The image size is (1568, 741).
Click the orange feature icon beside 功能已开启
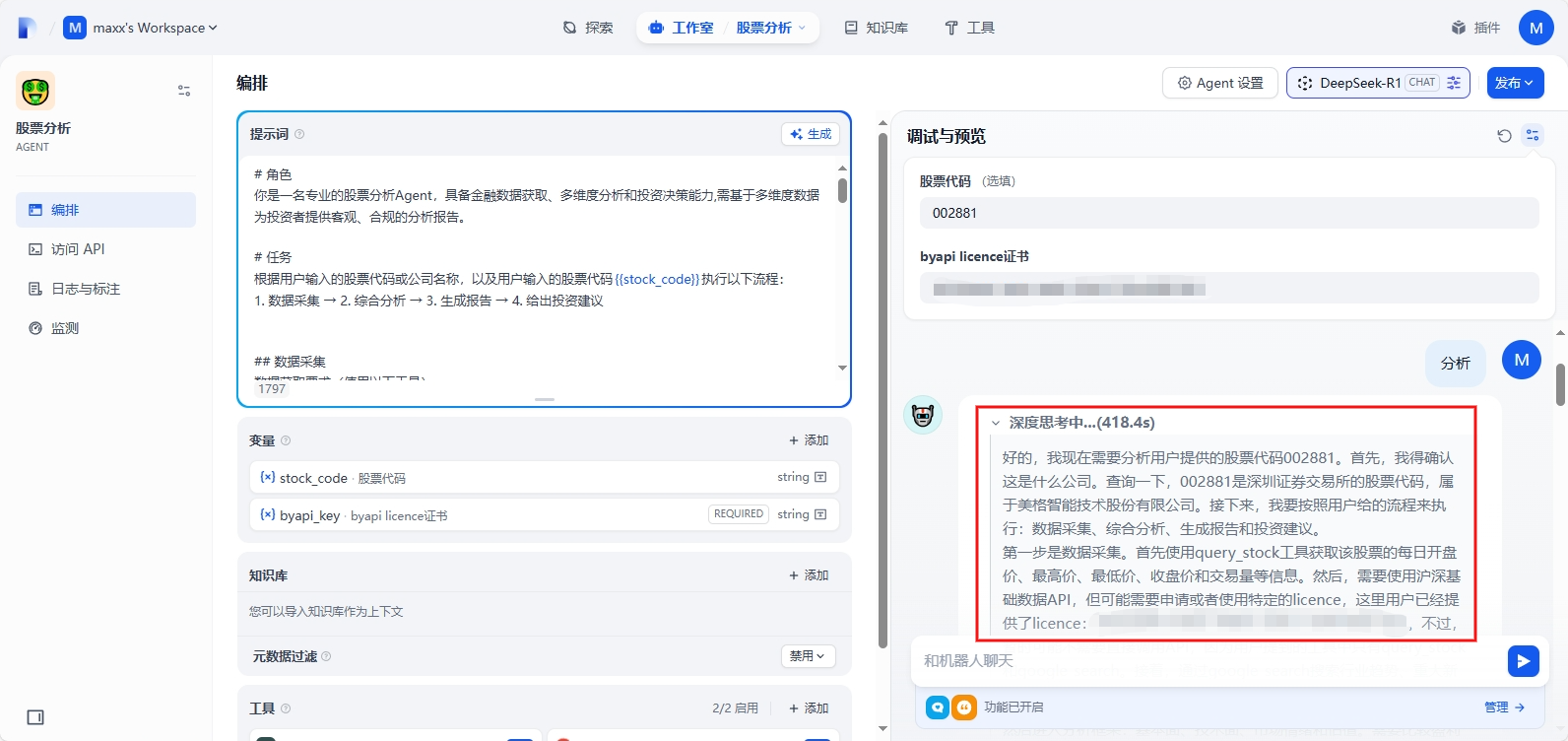[963, 707]
